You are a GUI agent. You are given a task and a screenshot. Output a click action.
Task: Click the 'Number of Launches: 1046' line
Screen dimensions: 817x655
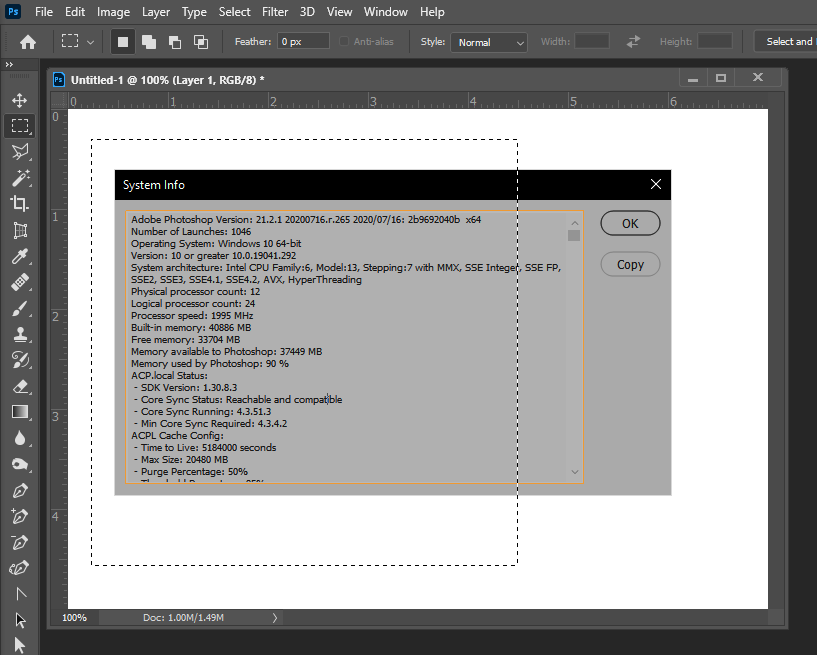191,231
